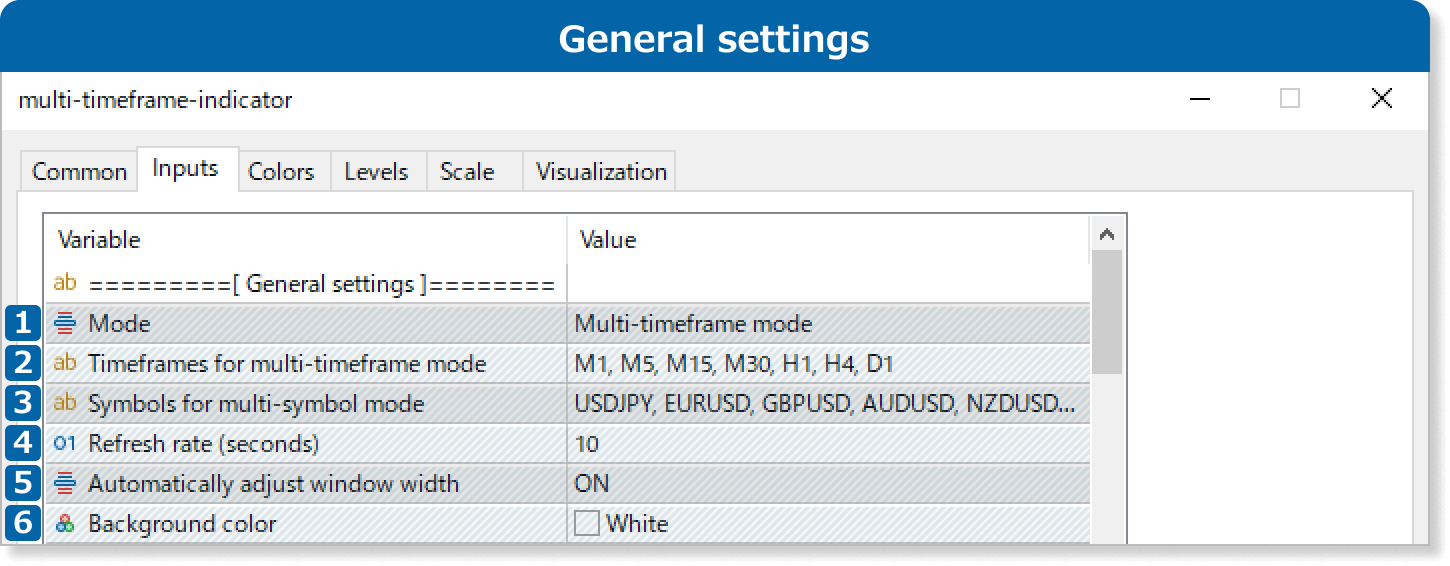The width and height of the screenshot is (1450, 566).
Task: Click the White background color swatch
Action: tap(587, 523)
